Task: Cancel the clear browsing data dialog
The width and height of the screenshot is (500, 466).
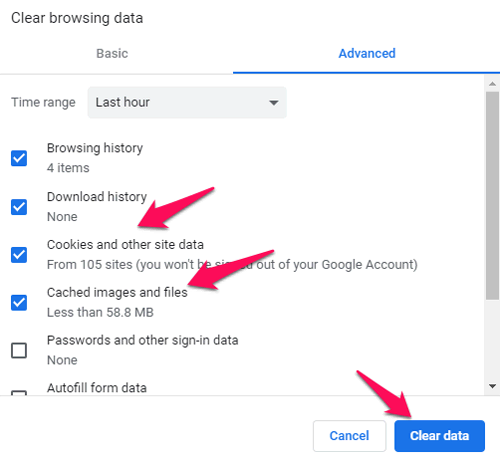Action: click(x=349, y=436)
